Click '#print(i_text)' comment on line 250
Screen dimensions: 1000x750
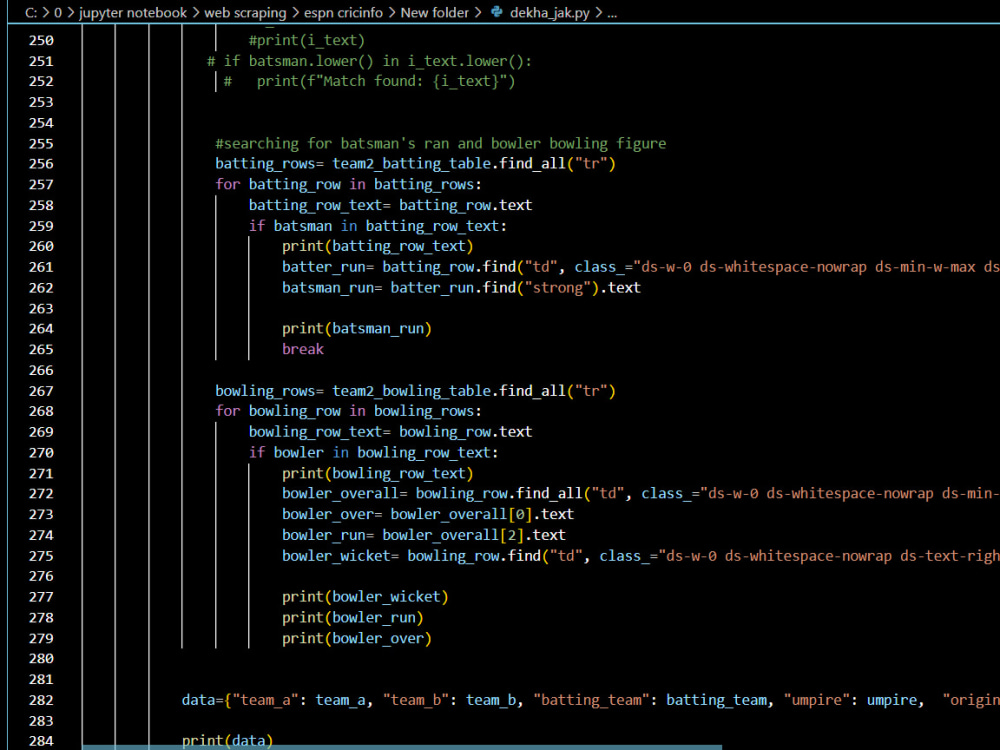coord(307,40)
